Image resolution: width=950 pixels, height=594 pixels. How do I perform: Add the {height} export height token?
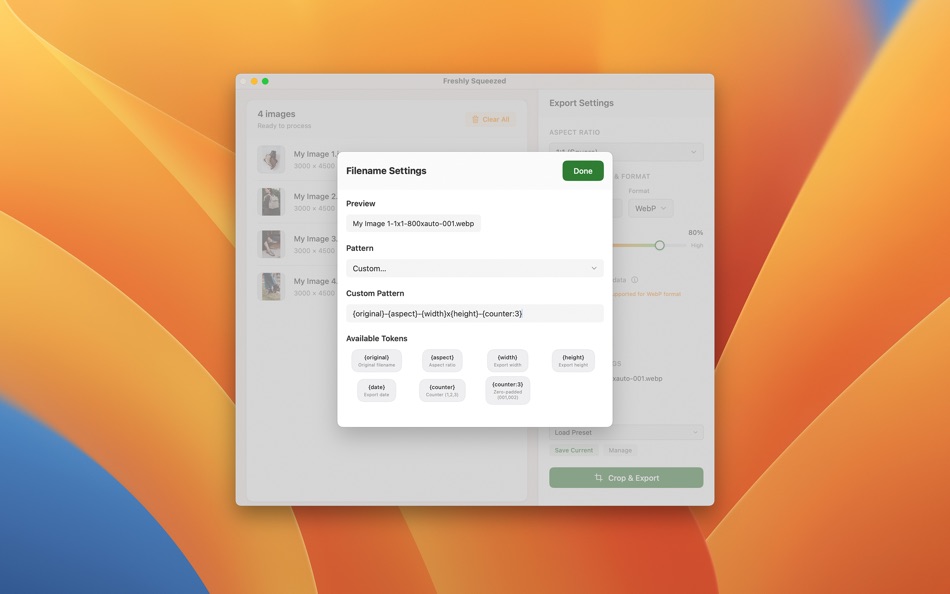pyautogui.click(x=572, y=360)
